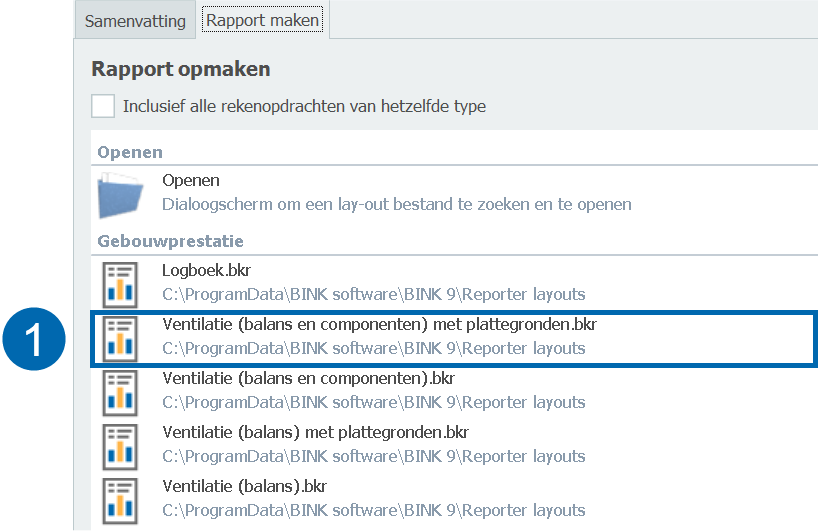Click the file path under Logboek.bkr
The height and width of the screenshot is (531, 818).
(x=373, y=294)
